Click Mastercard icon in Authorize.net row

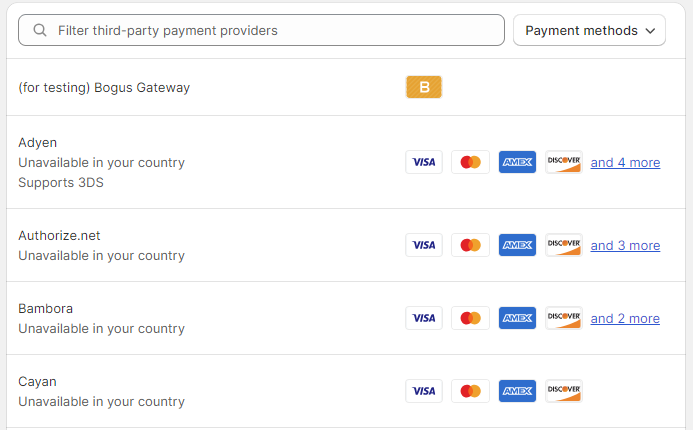pos(470,245)
